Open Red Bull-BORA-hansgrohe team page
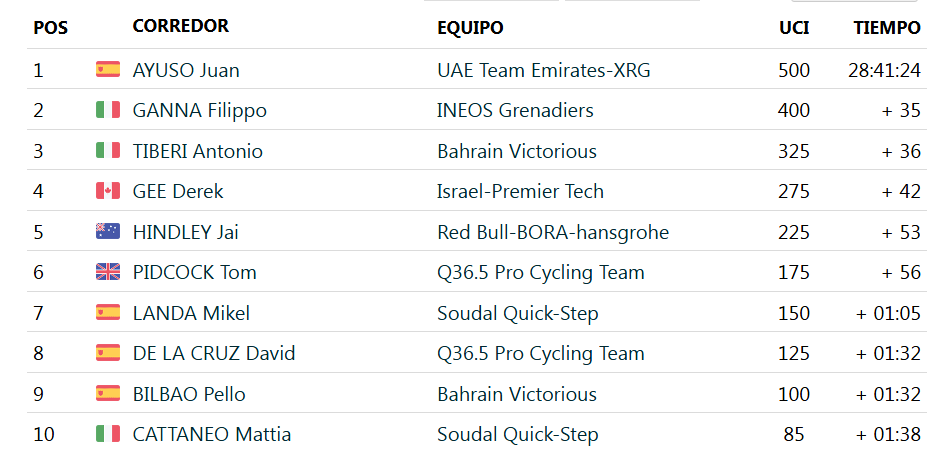 click(x=553, y=232)
